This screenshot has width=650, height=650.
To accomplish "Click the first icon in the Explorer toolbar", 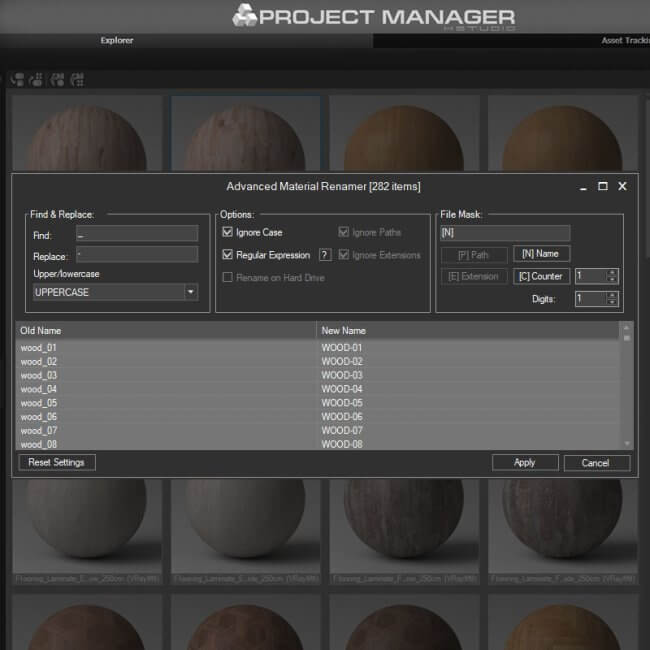I will coord(17,79).
